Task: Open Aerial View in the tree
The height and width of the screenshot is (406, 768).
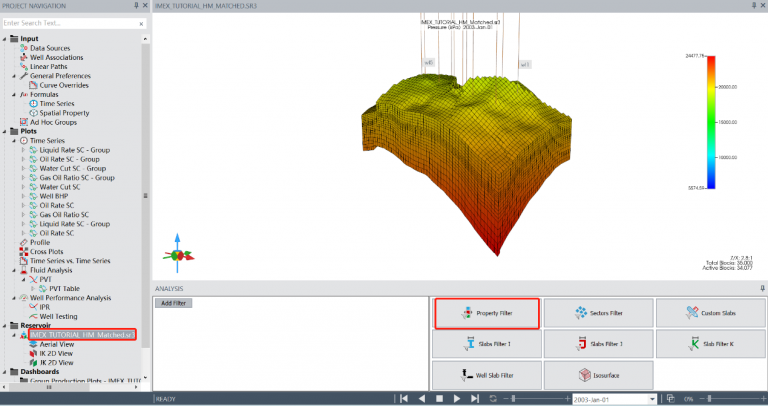Action: coord(62,343)
